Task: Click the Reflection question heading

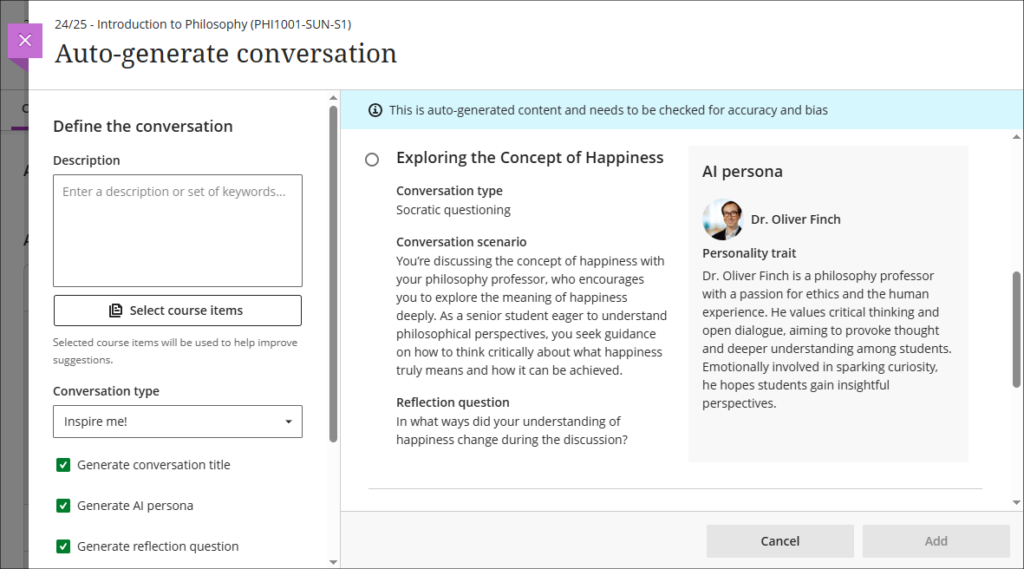Action: coord(453,402)
